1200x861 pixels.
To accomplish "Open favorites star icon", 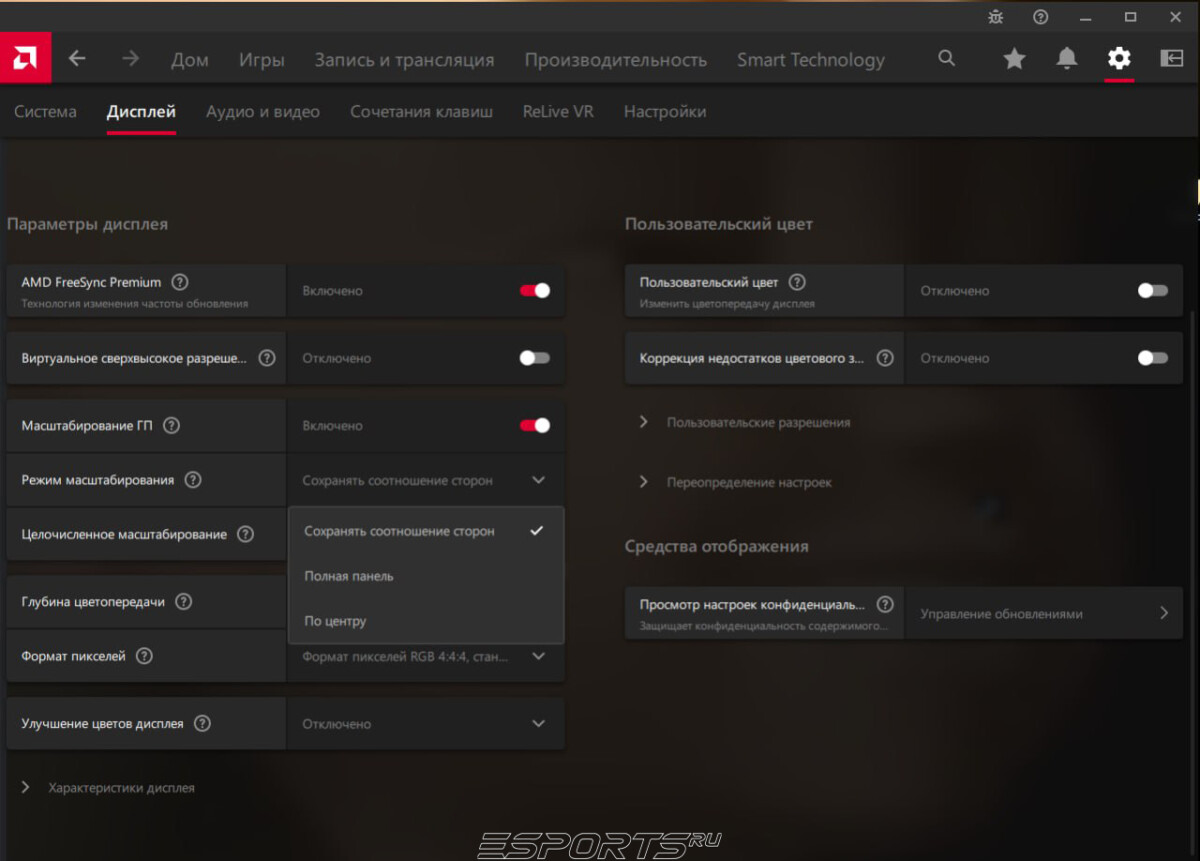I will (x=1014, y=59).
